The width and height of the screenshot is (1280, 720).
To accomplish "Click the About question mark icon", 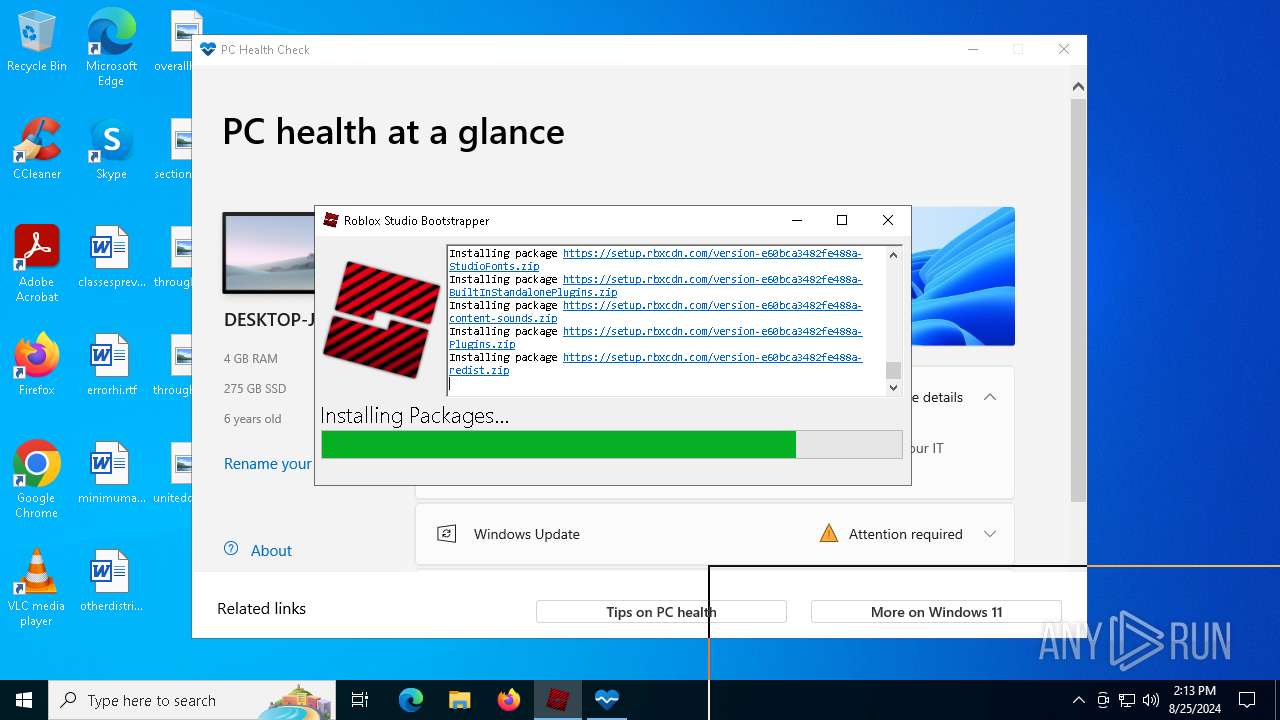I will 231,549.
